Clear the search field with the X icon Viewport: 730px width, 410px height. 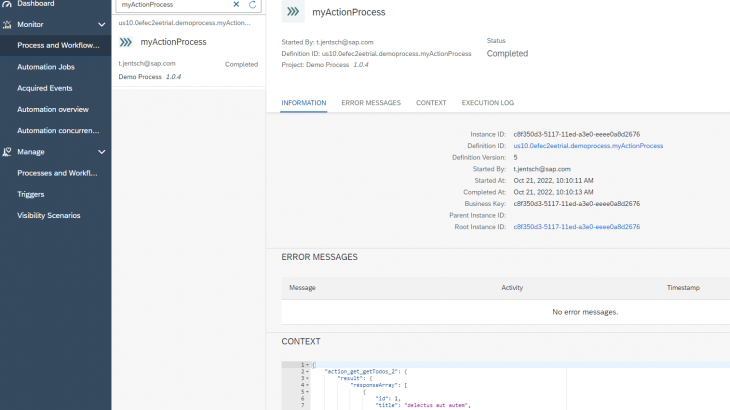236,5
